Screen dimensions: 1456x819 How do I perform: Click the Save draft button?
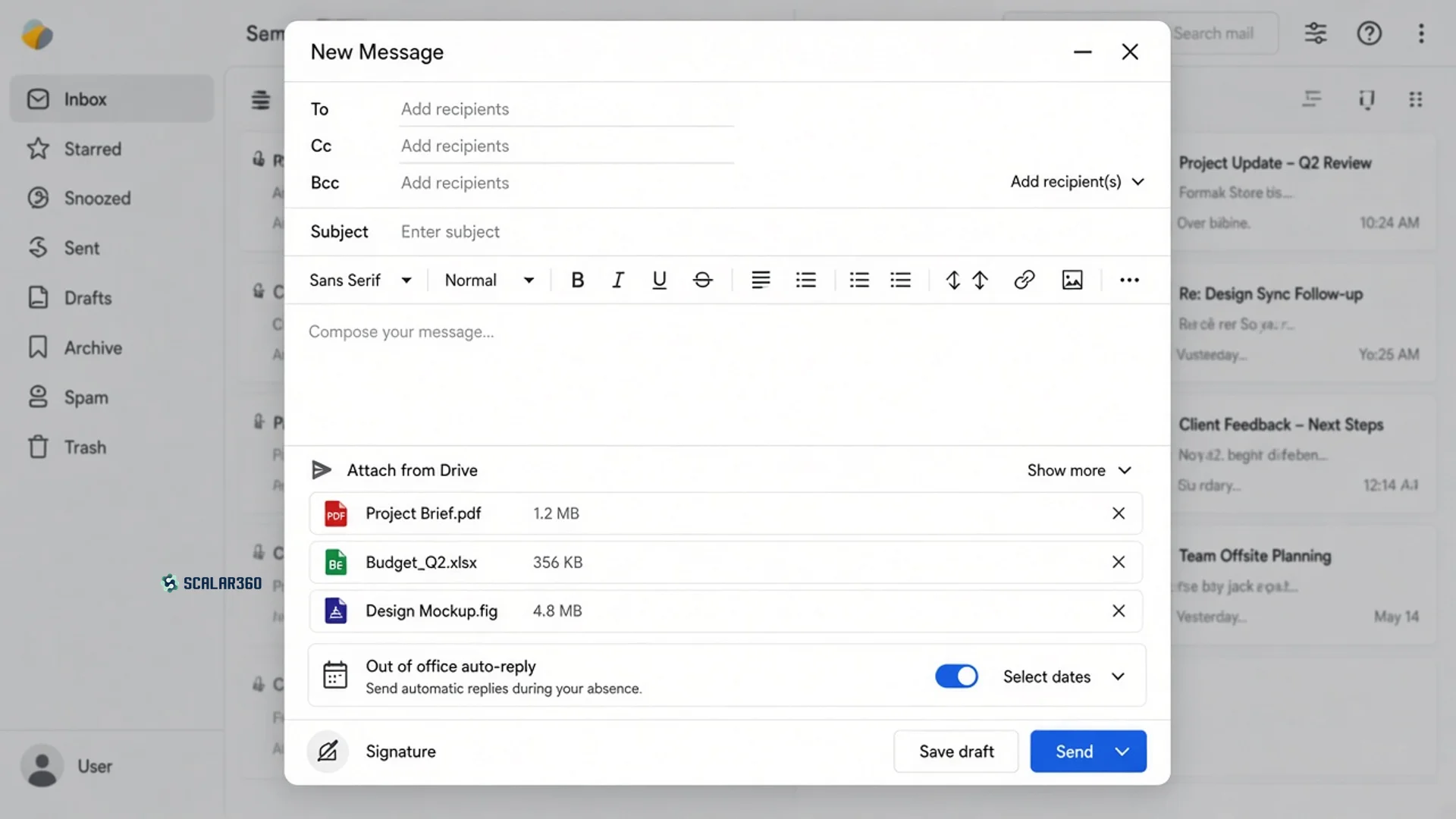956,752
